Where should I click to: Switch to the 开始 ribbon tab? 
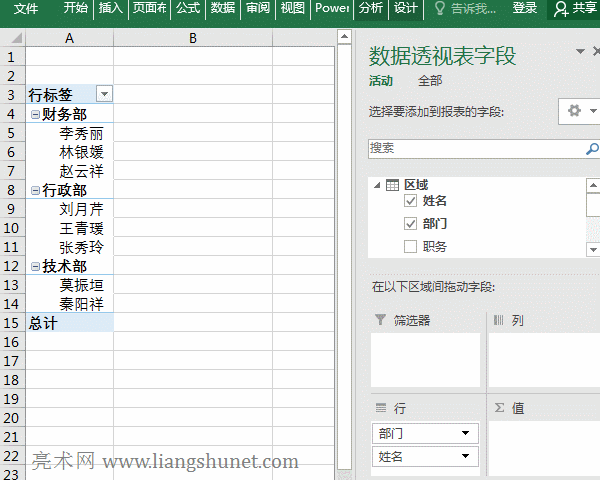click(76, 8)
